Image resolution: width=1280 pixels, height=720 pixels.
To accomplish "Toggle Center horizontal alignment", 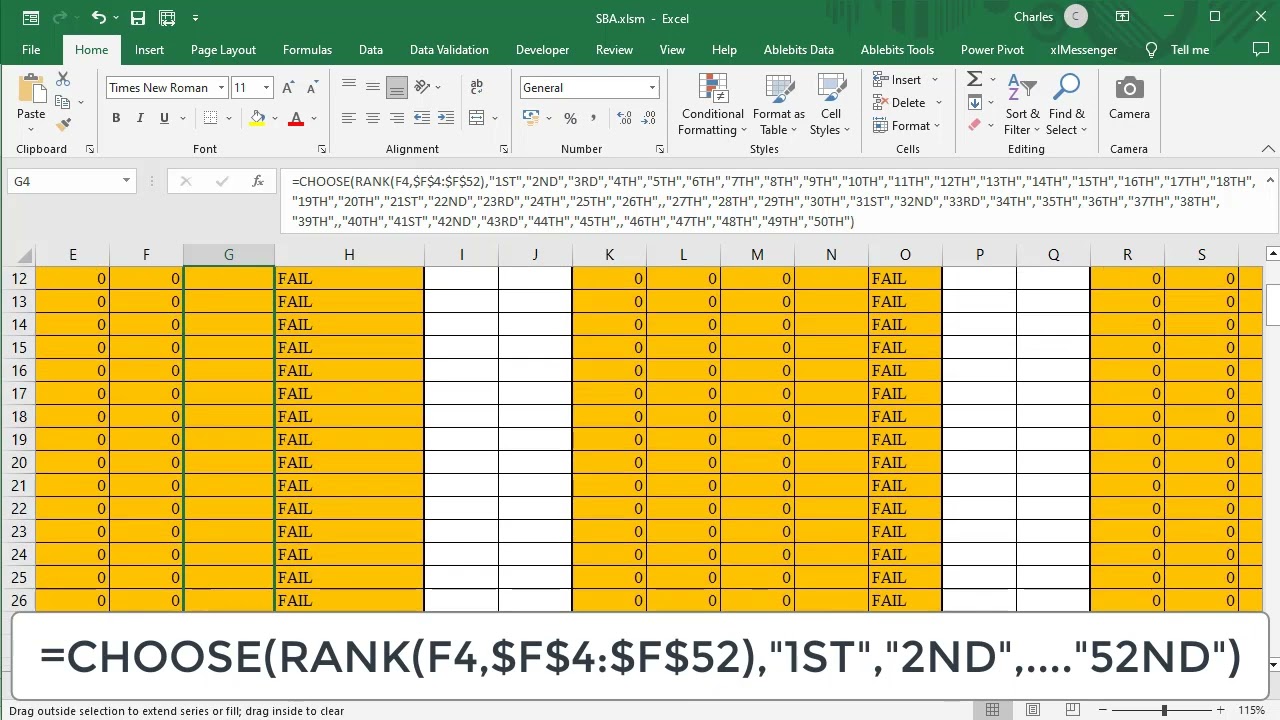I will [x=373, y=118].
